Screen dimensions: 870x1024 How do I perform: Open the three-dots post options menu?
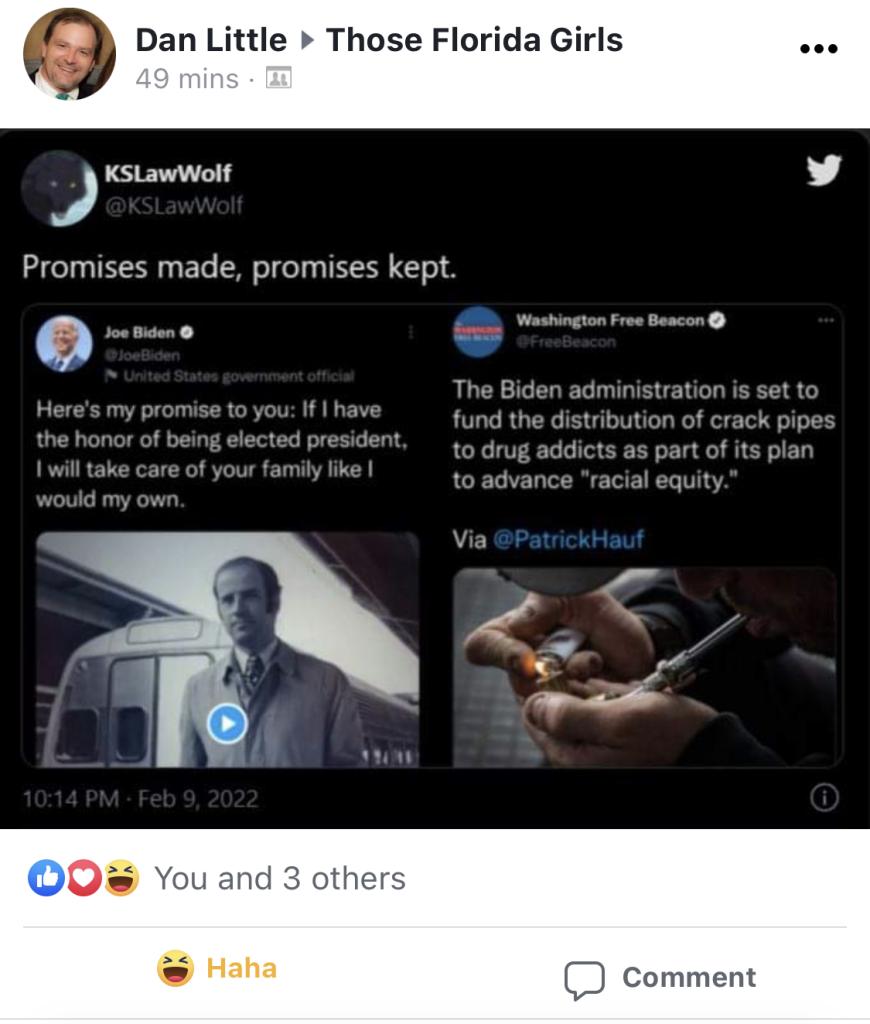tap(818, 48)
